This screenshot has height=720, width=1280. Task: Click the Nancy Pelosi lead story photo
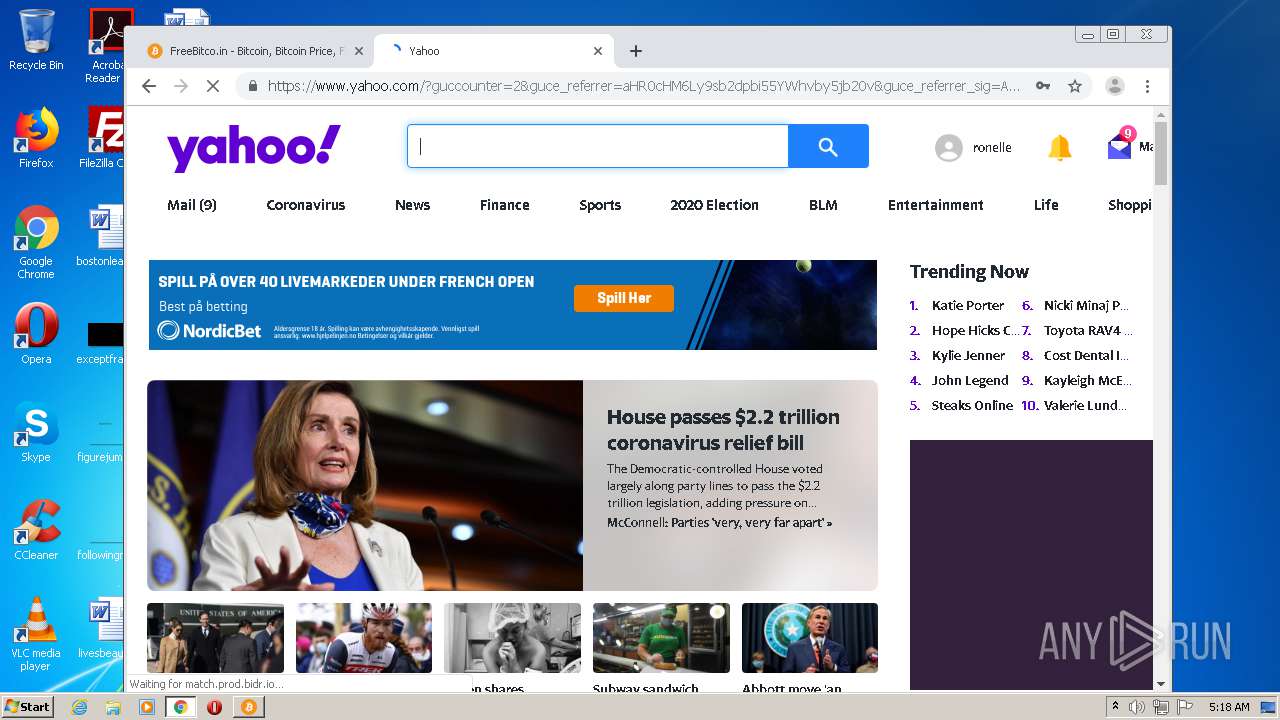pyautogui.click(x=365, y=486)
